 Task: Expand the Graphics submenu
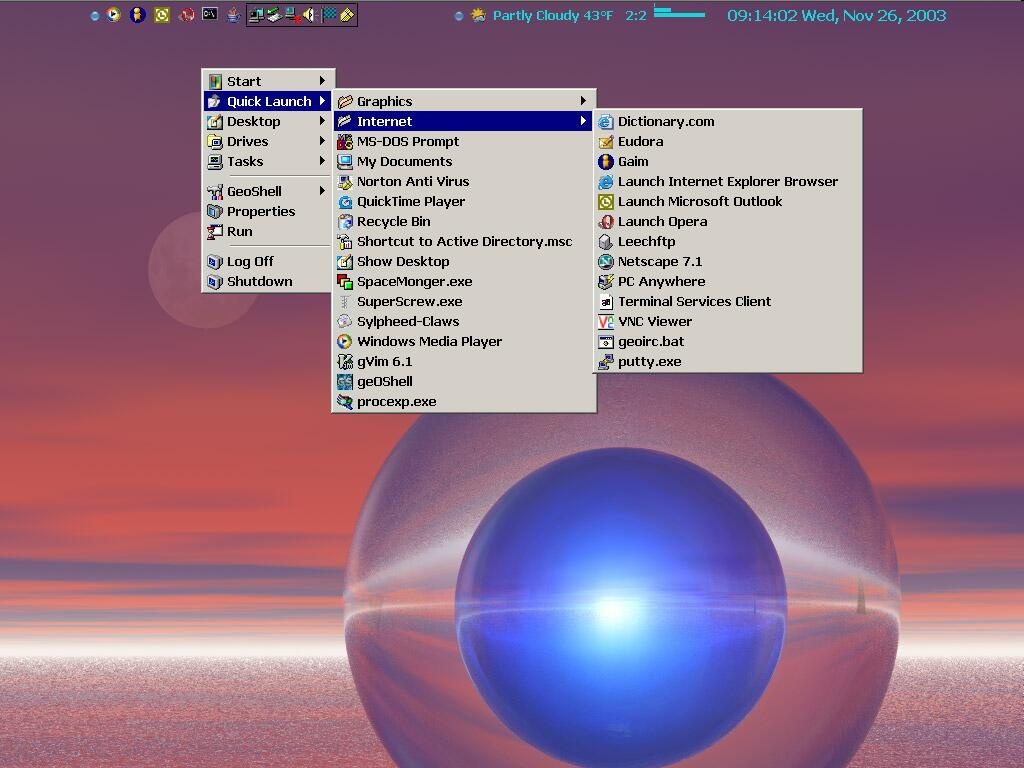tap(385, 101)
